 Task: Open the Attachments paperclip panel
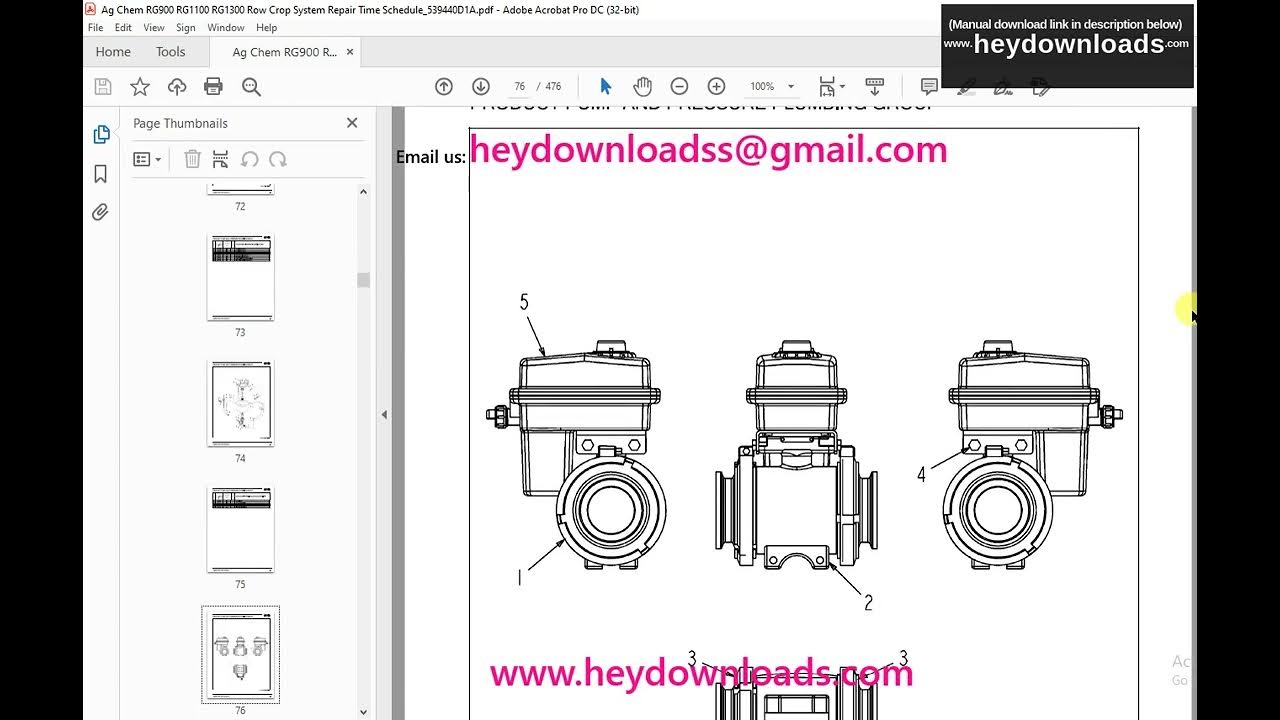click(x=101, y=212)
